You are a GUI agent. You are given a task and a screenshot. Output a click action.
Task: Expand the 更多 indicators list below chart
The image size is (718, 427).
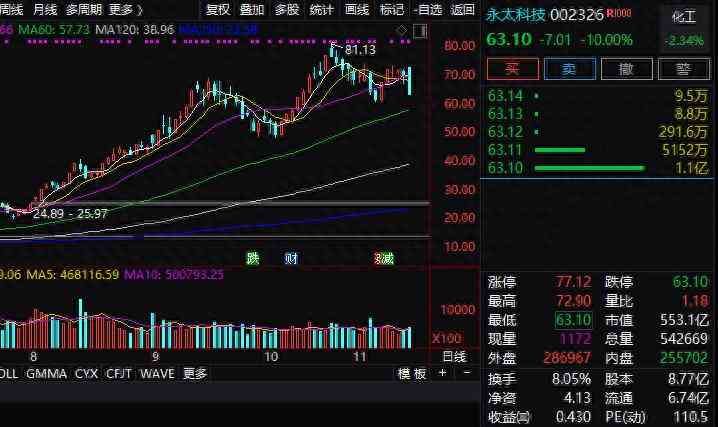coord(195,374)
